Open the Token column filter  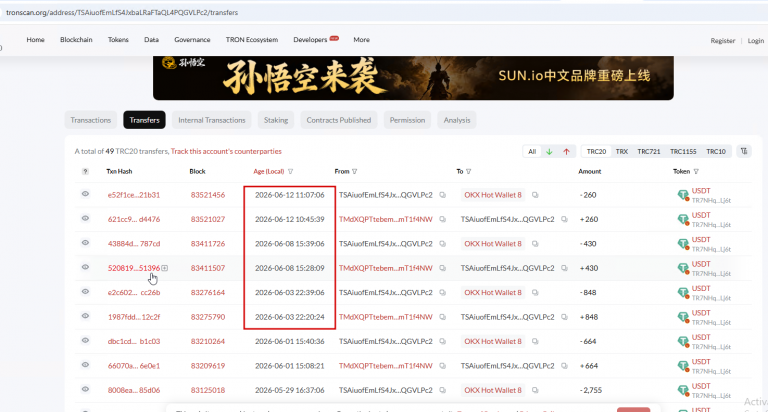click(x=696, y=171)
